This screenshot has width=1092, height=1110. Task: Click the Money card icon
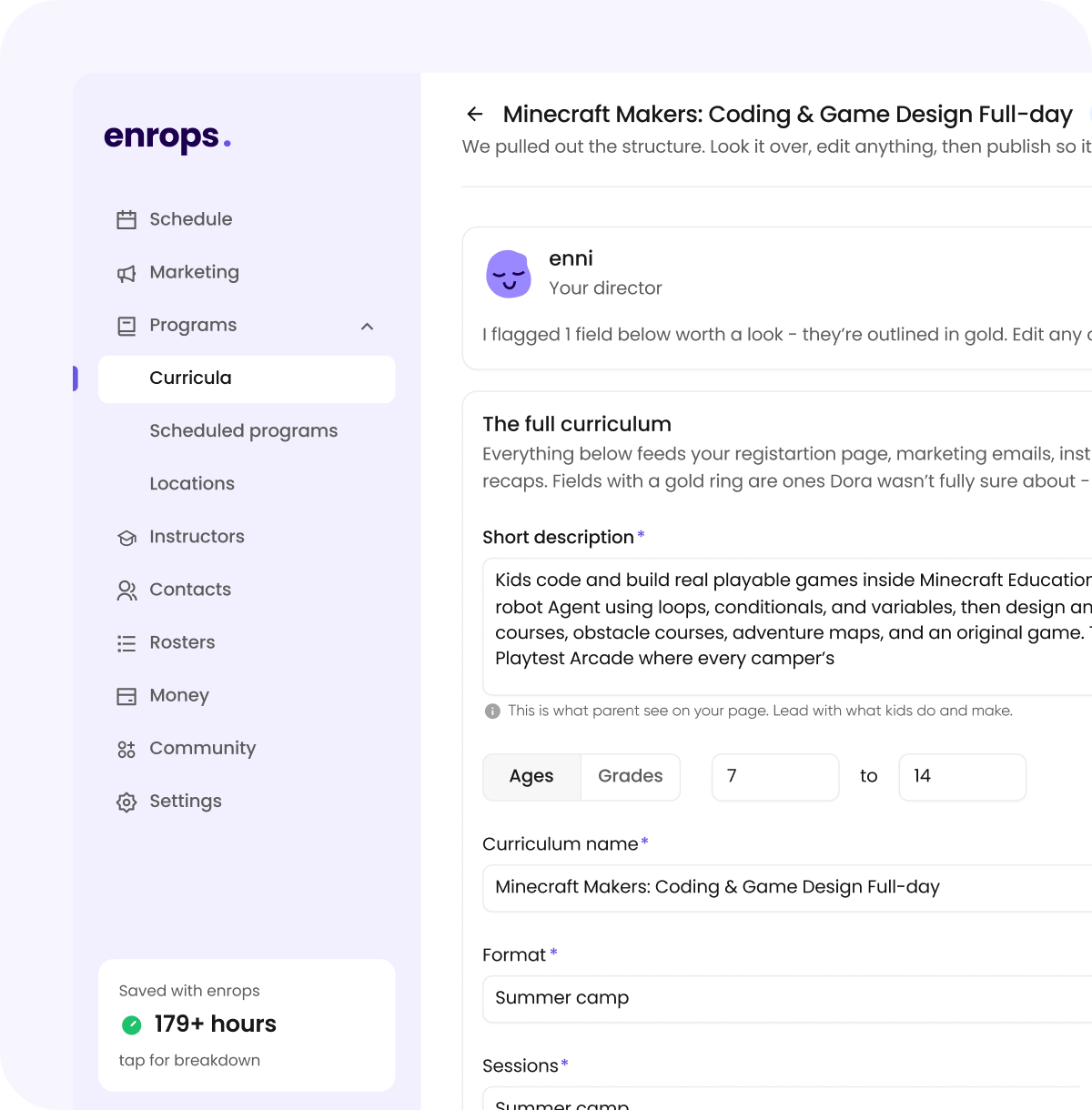tap(126, 696)
